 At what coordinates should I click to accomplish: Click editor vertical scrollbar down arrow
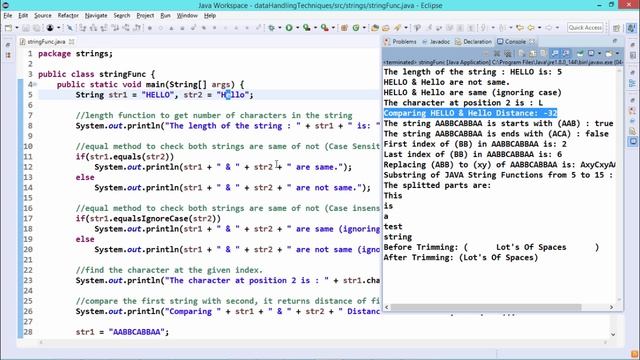[x=613, y=334]
